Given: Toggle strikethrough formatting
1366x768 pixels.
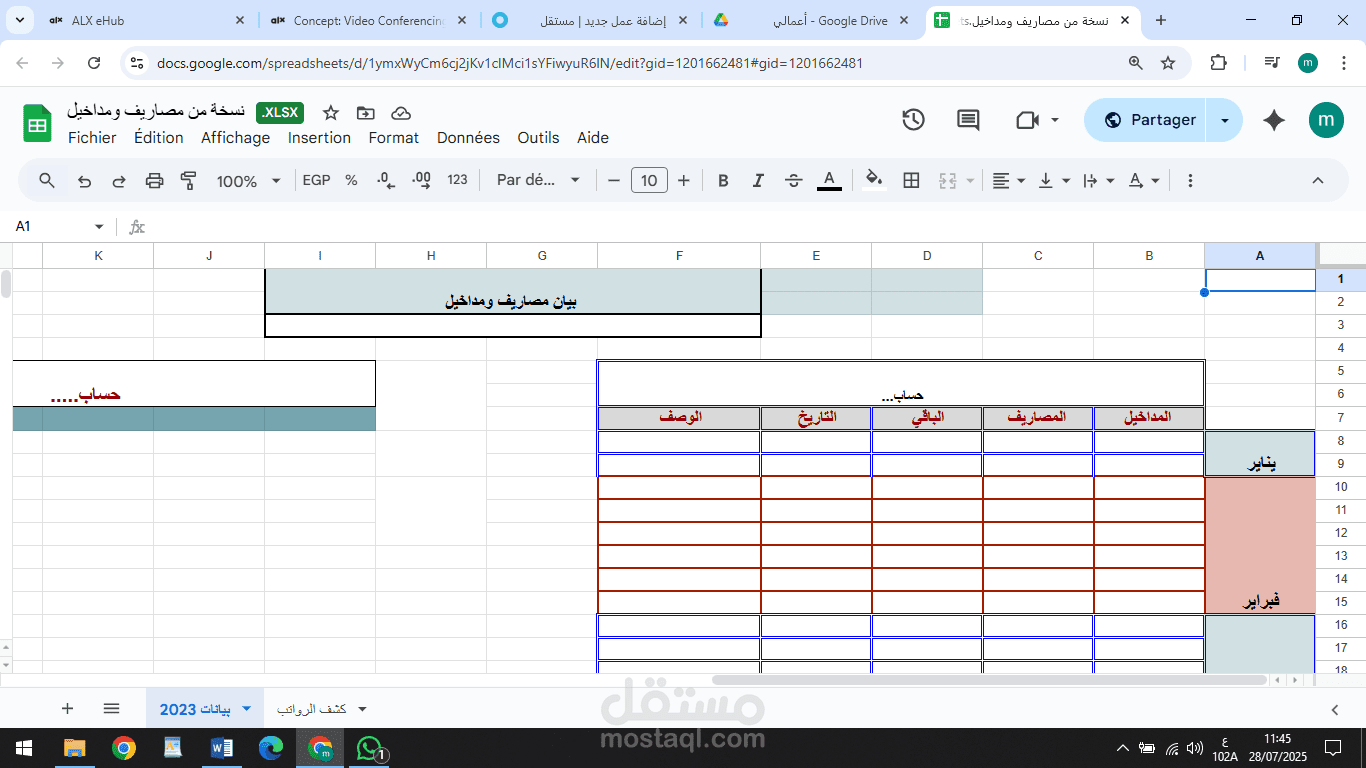Looking at the screenshot, I should point(794,181).
